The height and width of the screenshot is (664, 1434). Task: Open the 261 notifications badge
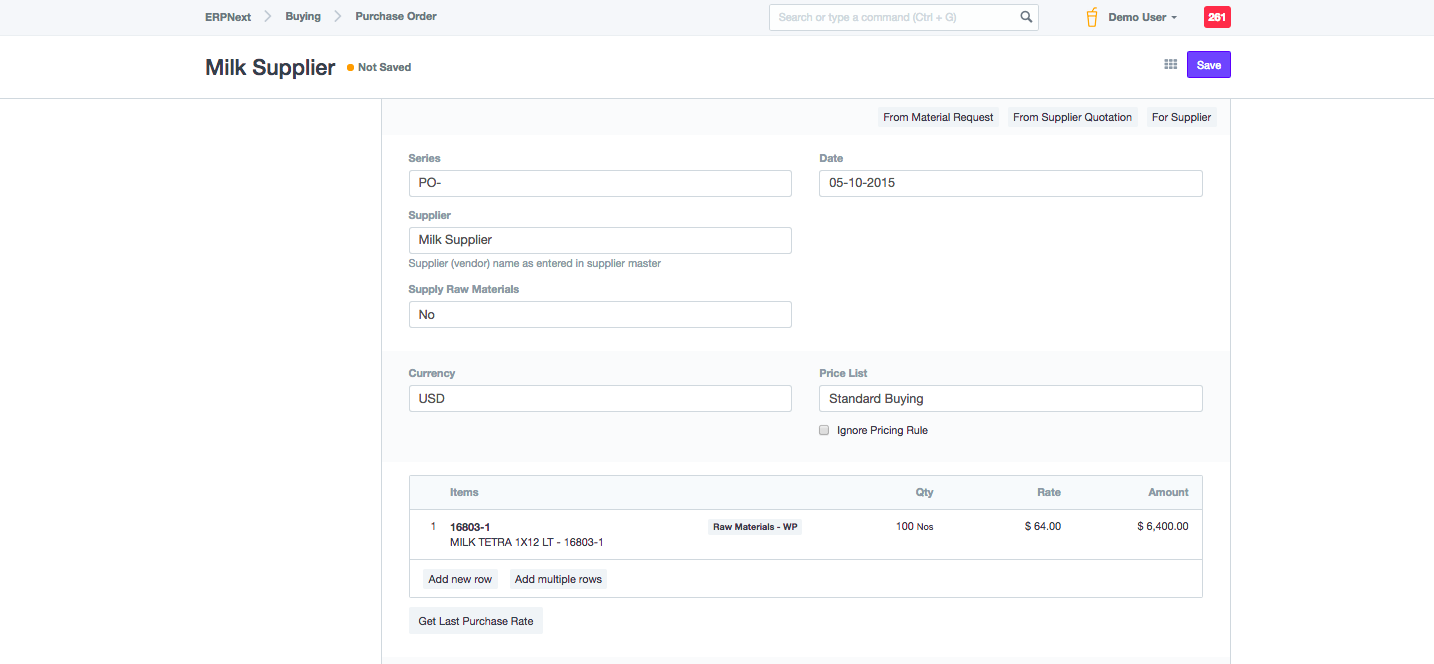(1217, 17)
